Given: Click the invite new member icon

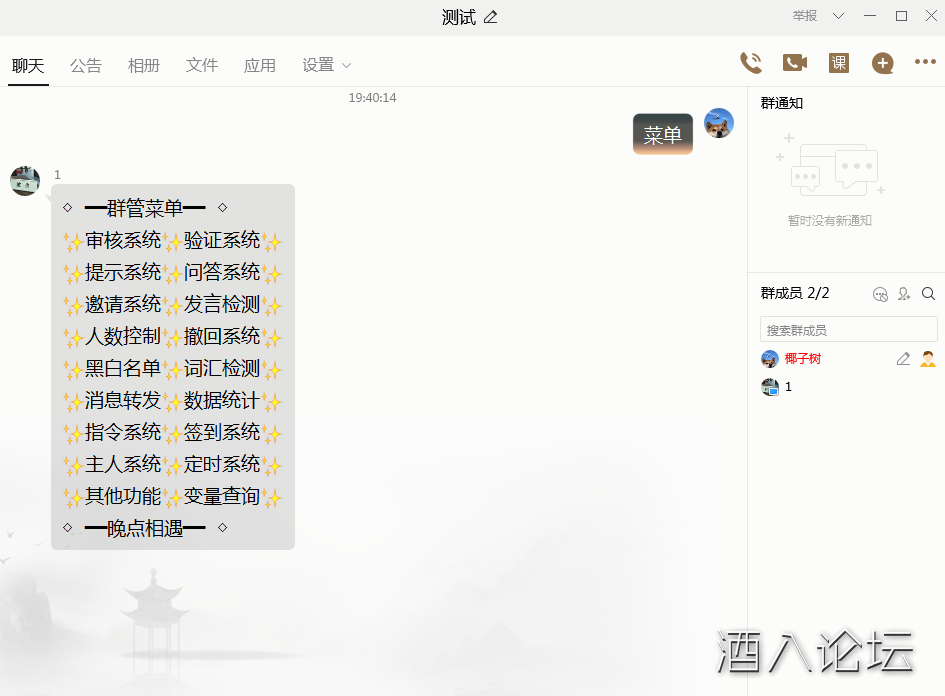Looking at the screenshot, I should 904,294.
